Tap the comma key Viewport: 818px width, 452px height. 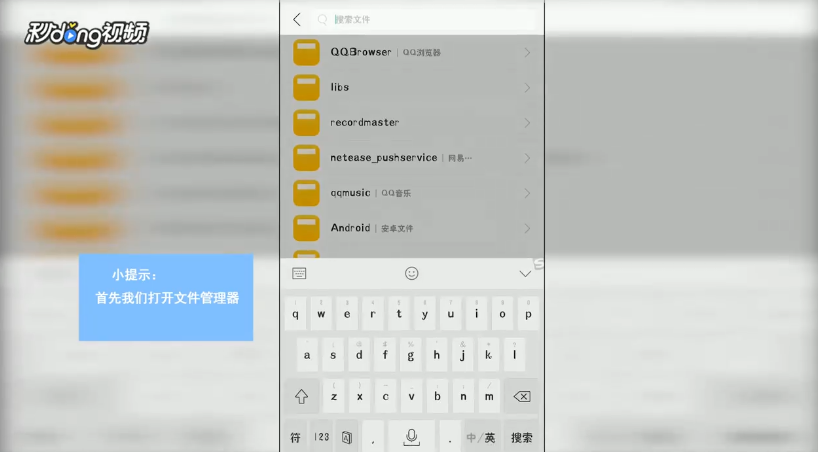click(373, 437)
